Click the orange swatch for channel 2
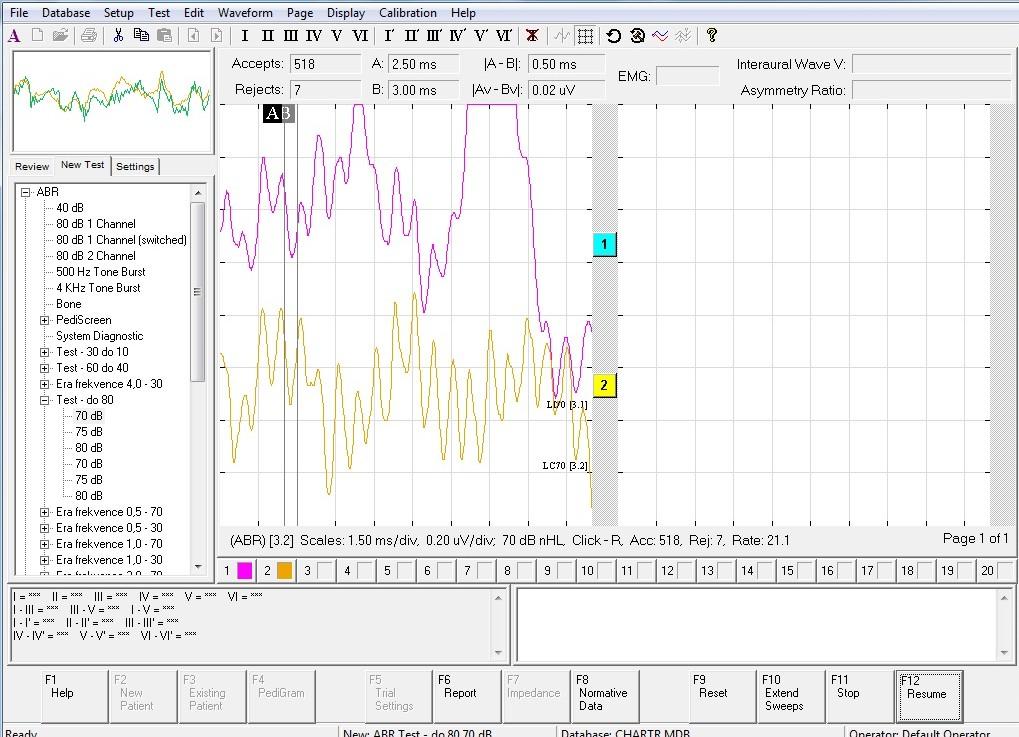1019x737 pixels. [285, 571]
